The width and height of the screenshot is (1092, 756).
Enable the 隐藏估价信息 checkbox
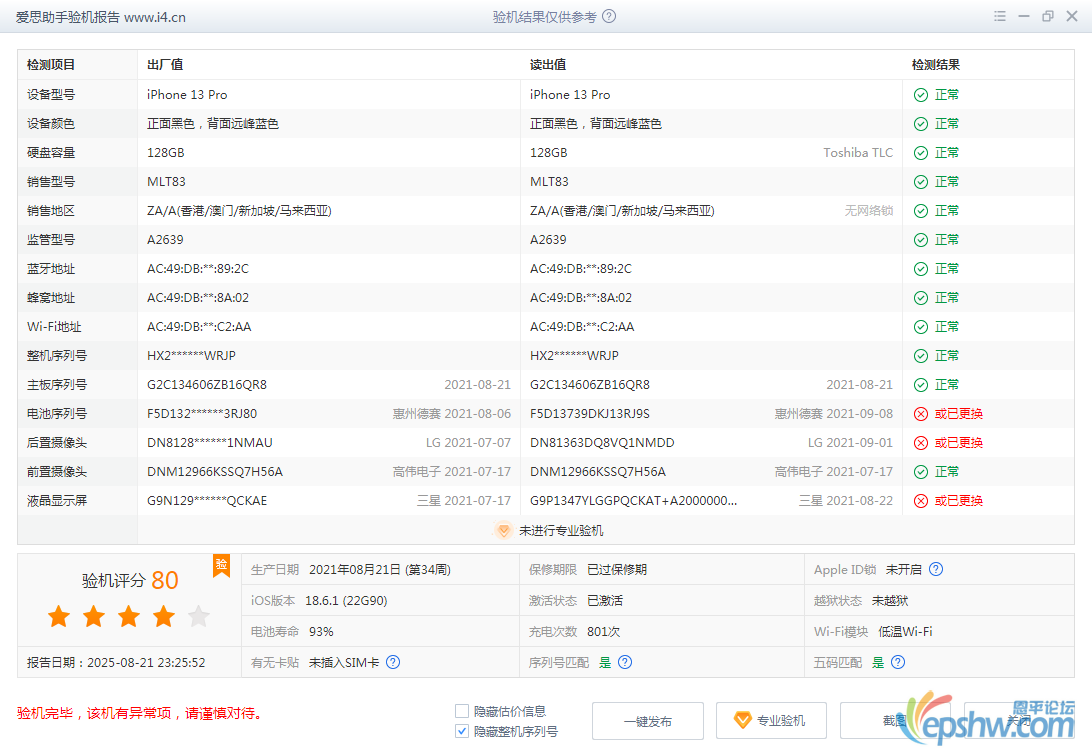coord(461,711)
